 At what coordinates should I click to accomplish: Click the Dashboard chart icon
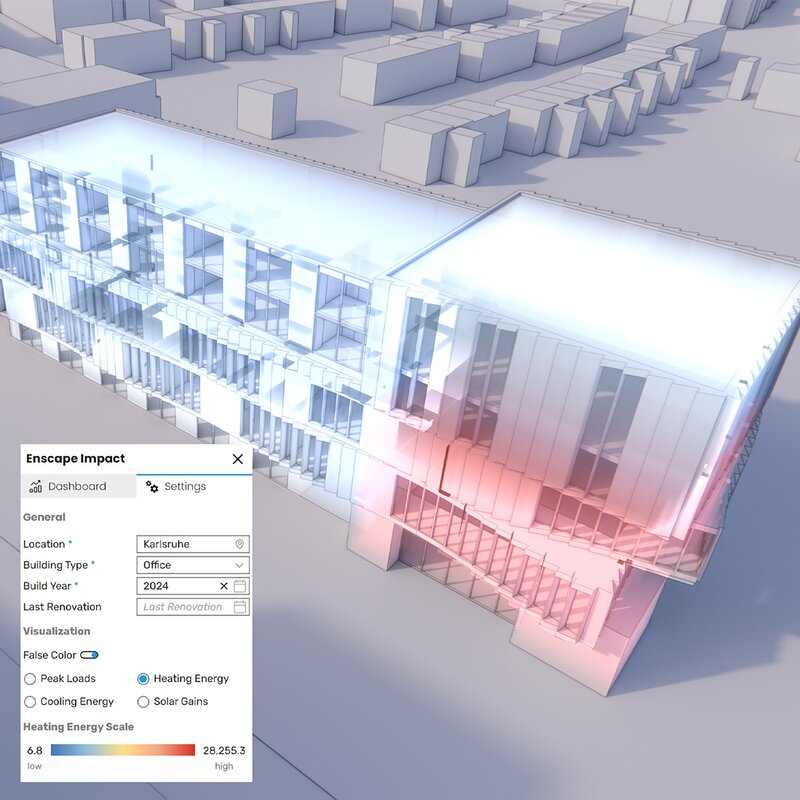(36, 487)
